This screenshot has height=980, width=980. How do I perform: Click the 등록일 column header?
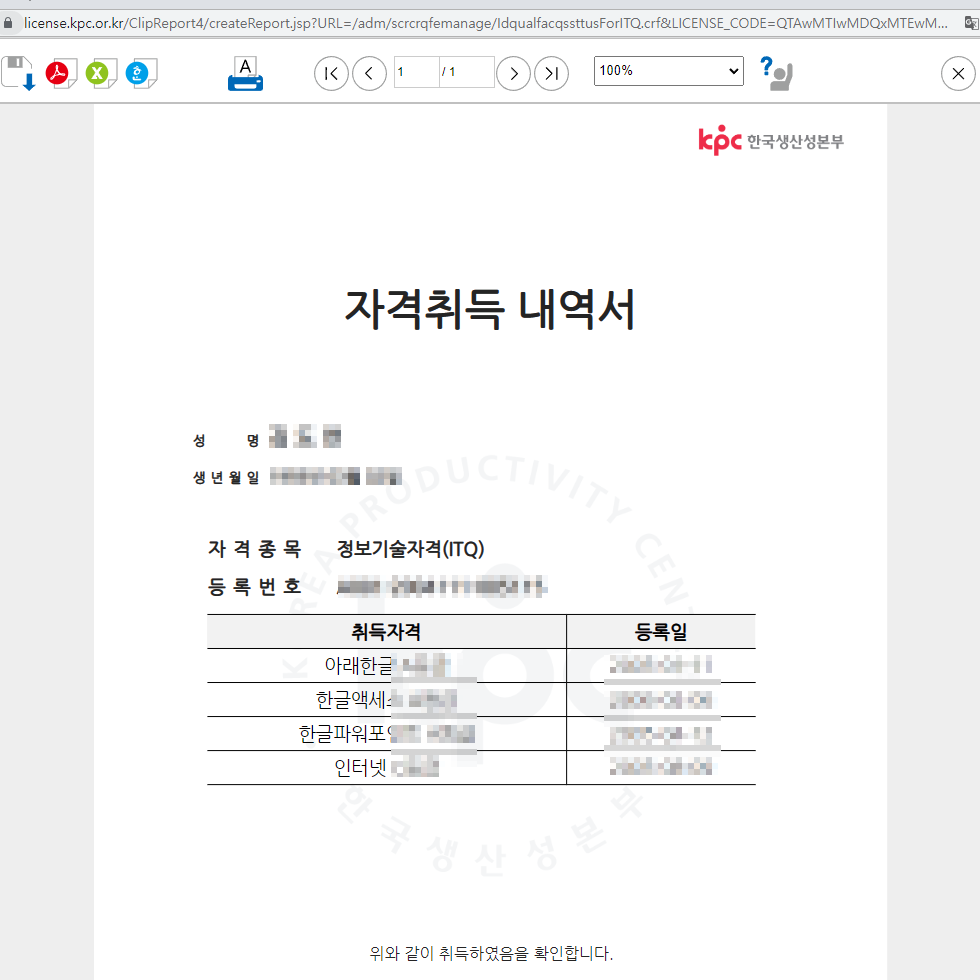(x=660, y=631)
